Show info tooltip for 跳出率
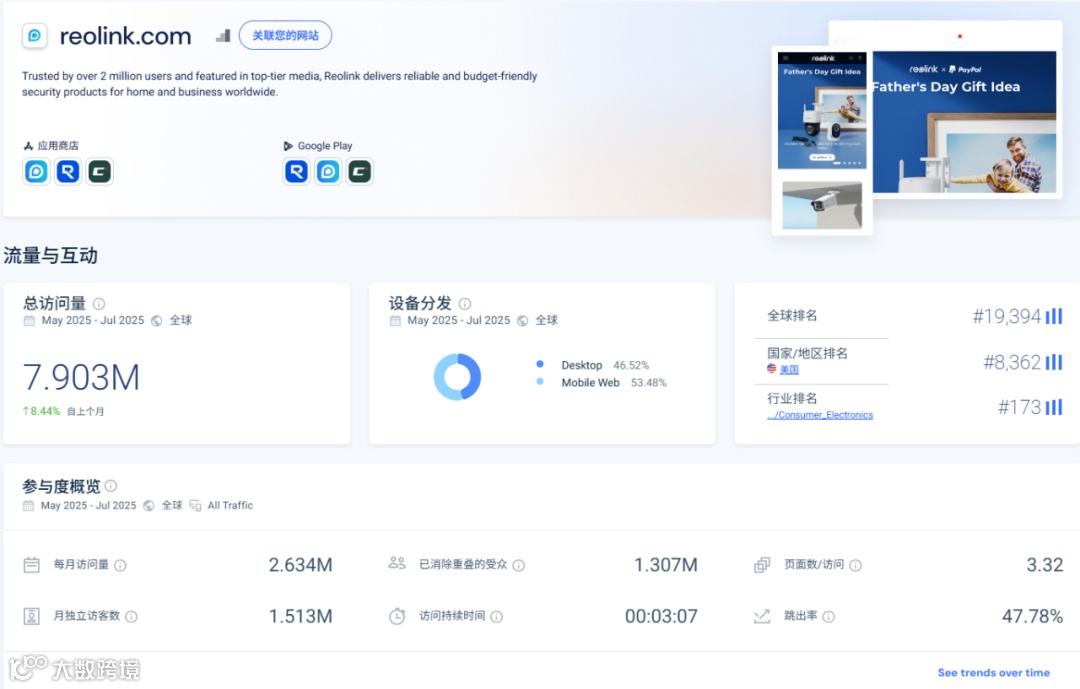Viewport: 1080px width, 689px height. [829, 617]
